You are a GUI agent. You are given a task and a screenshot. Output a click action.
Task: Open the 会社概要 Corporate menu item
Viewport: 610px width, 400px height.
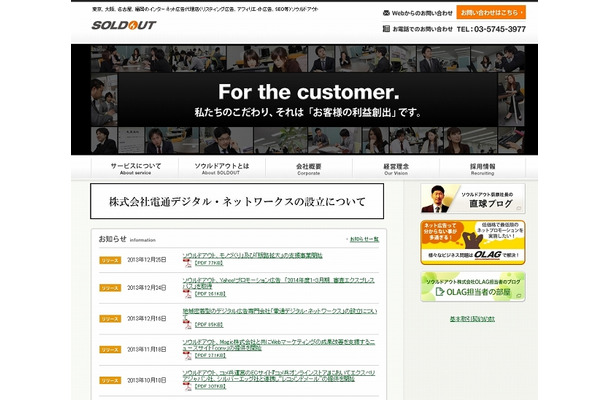[309, 168]
